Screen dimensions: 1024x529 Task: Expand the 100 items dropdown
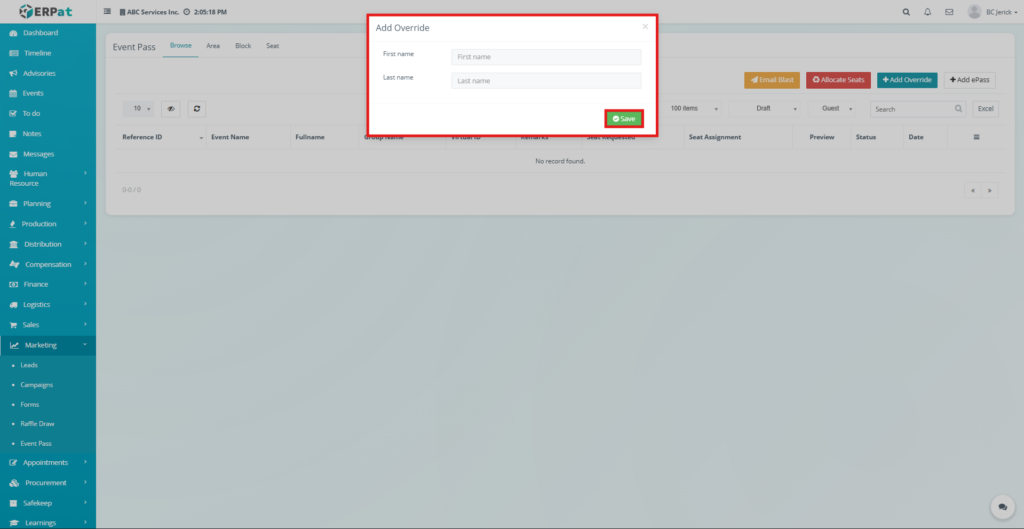click(x=695, y=108)
